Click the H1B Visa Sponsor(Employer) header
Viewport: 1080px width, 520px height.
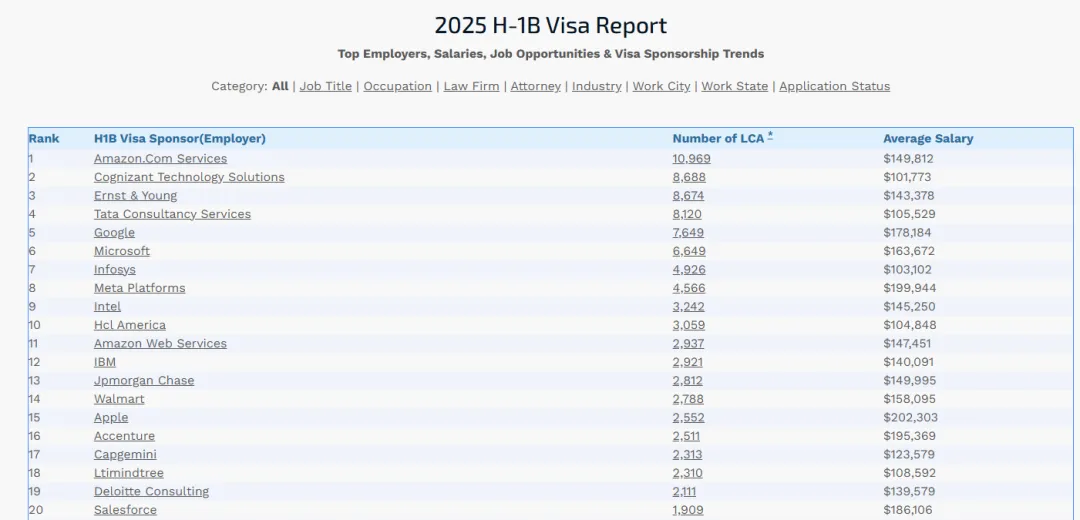click(x=180, y=138)
